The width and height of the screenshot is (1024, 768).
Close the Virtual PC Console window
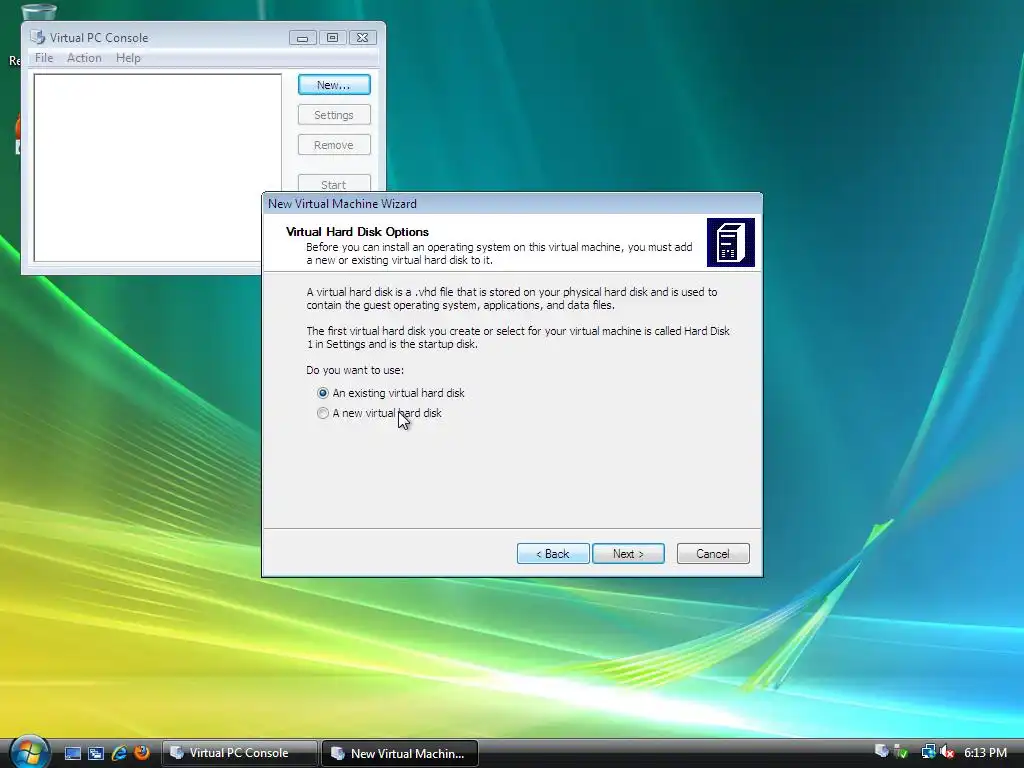[362, 38]
